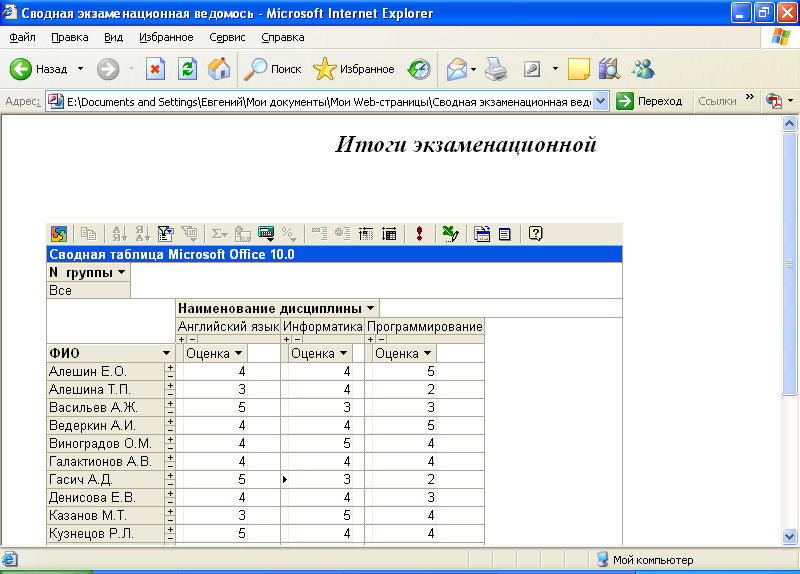This screenshot has width=800, height=574.
Task: Open the Сервис menu
Action: click(x=227, y=37)
